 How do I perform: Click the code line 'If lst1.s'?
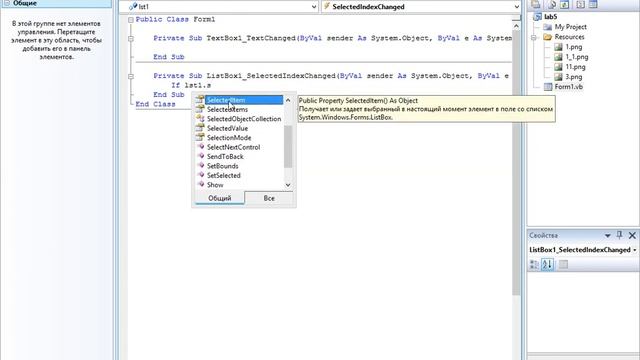point(191,85)
